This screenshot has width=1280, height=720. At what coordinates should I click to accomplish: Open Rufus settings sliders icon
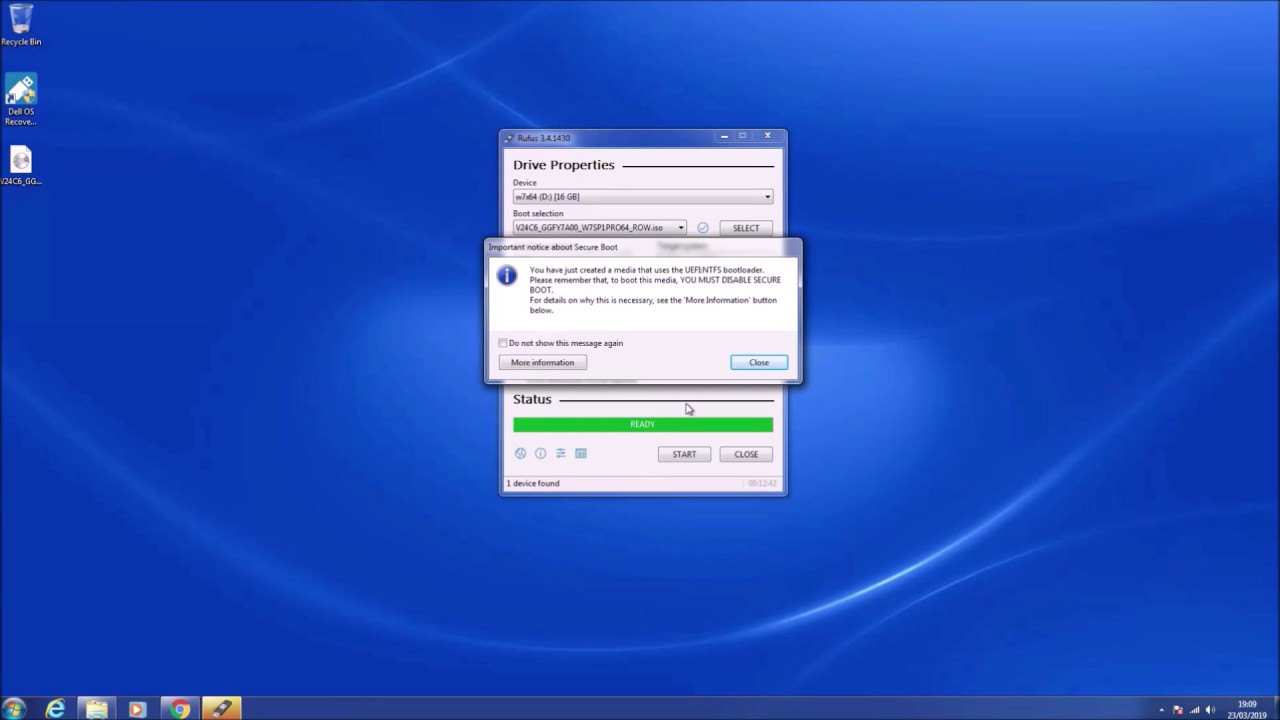point(560,453)
